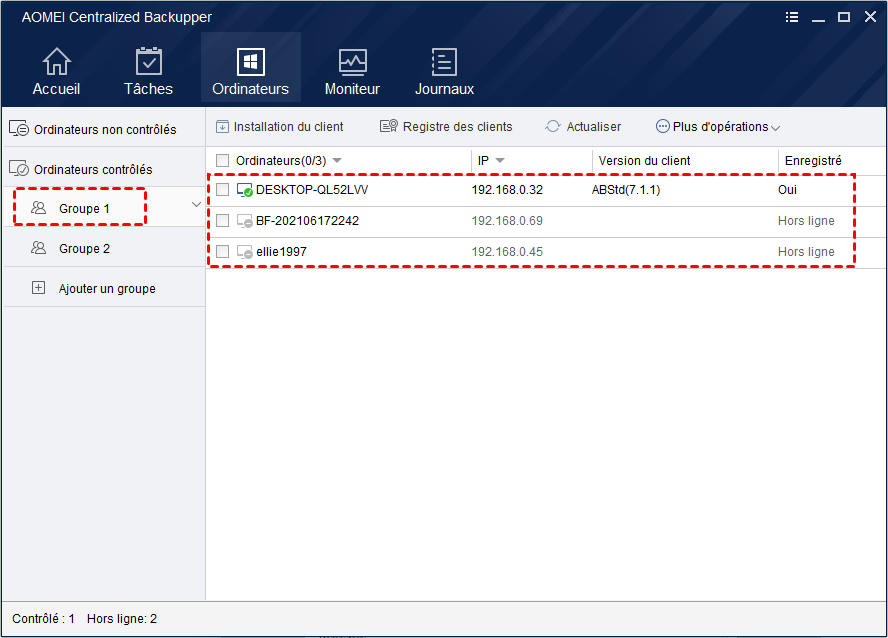The image size is (888, 638).
Task: Click the Actualiser button
Action: (x=583, y=126)
